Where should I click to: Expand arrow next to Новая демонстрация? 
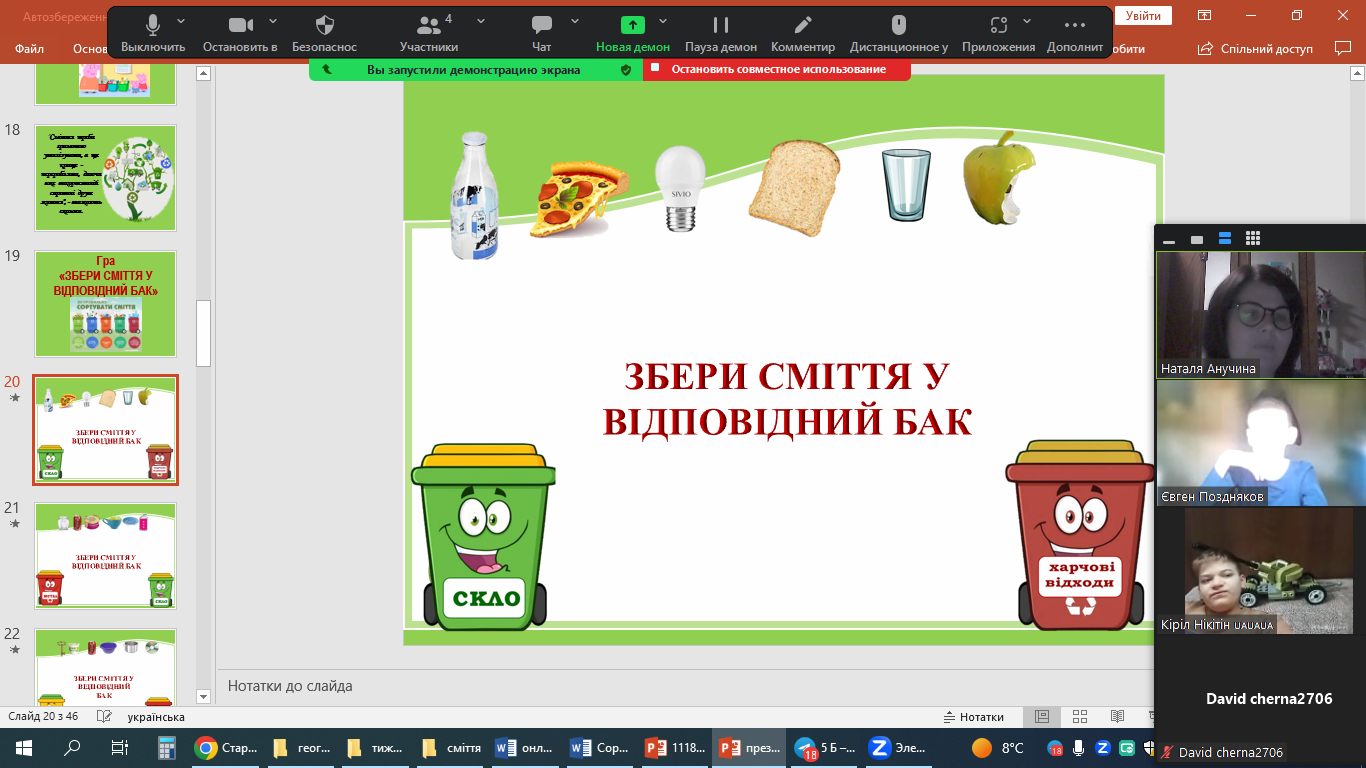[663, 21]
